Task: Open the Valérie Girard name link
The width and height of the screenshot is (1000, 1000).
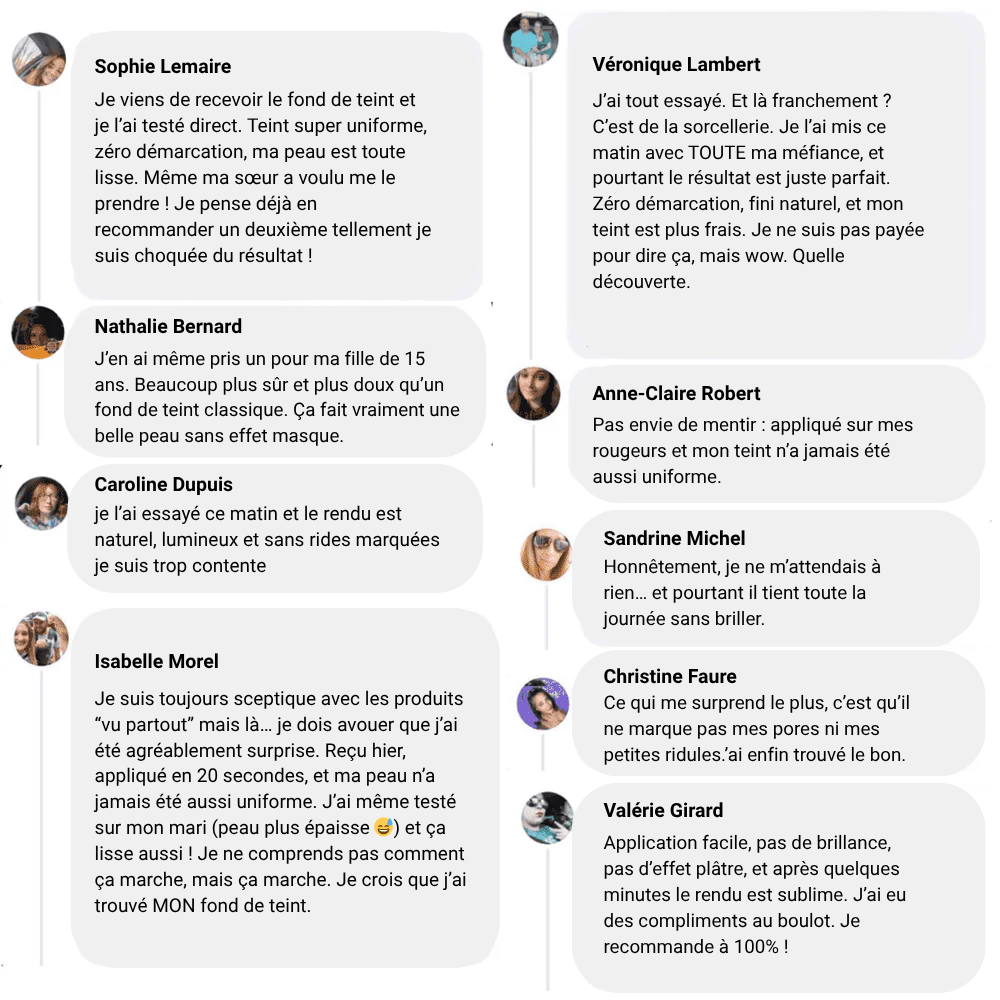Action: pyautogui.click(x=663, y=811)
